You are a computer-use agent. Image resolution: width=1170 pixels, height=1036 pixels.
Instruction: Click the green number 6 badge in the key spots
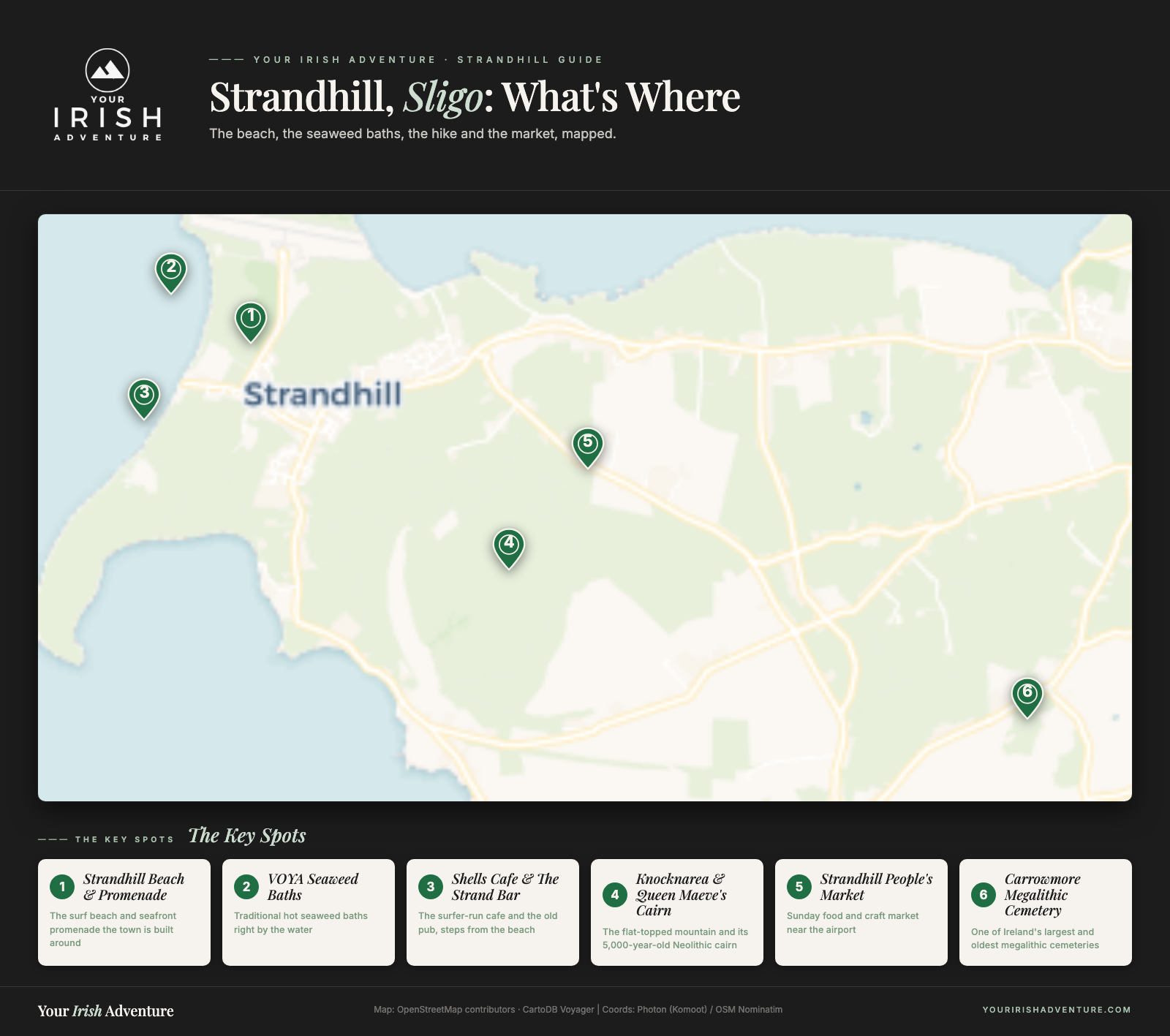[984, 895]
